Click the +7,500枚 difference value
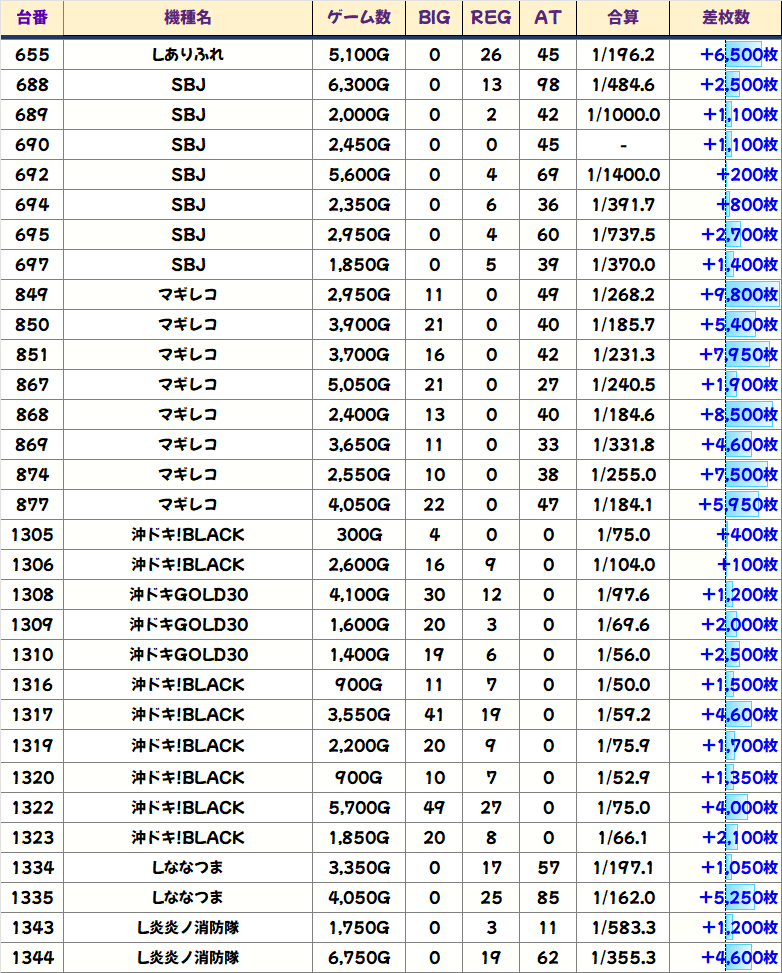Screen dimensions: 782x973 (739, 475)
